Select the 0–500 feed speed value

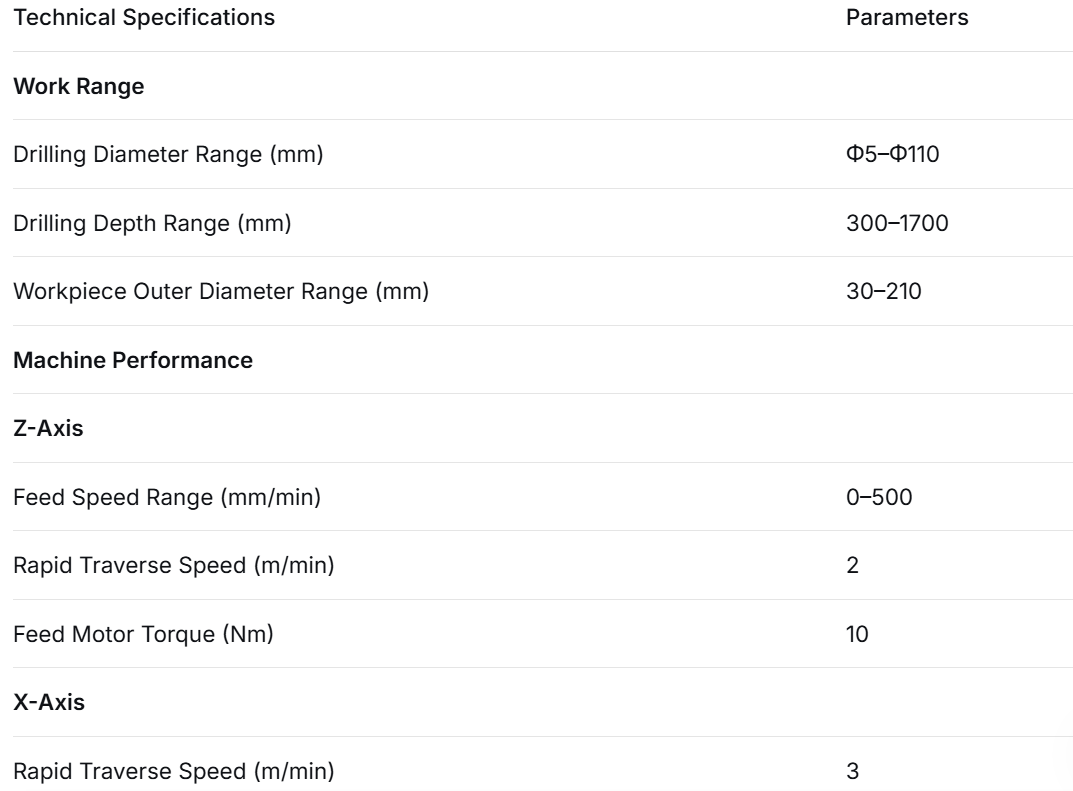pos(879,497)
